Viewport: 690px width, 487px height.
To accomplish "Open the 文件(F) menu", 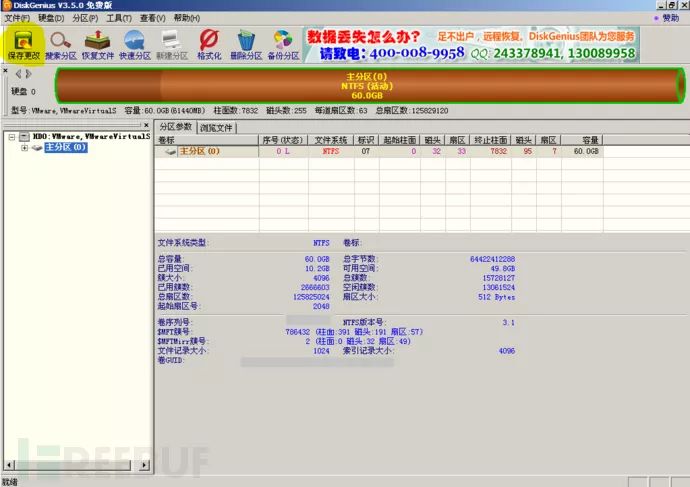I will pos(17,18).
